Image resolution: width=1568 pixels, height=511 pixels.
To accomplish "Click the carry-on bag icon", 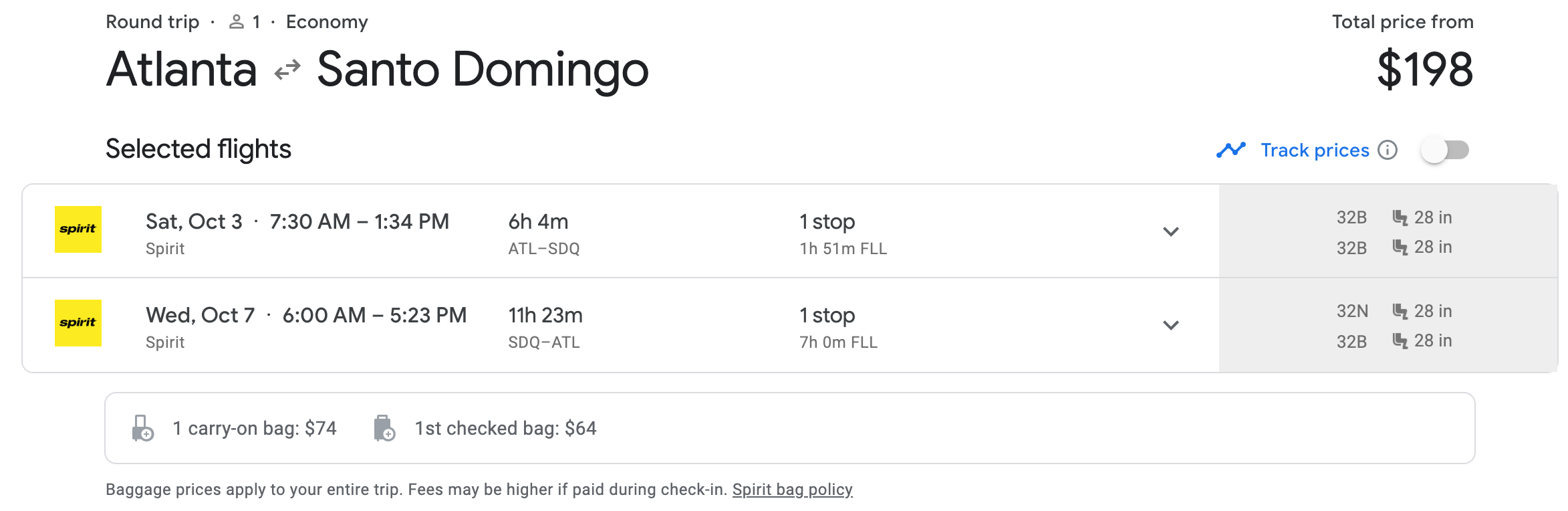I will [142, 428].
